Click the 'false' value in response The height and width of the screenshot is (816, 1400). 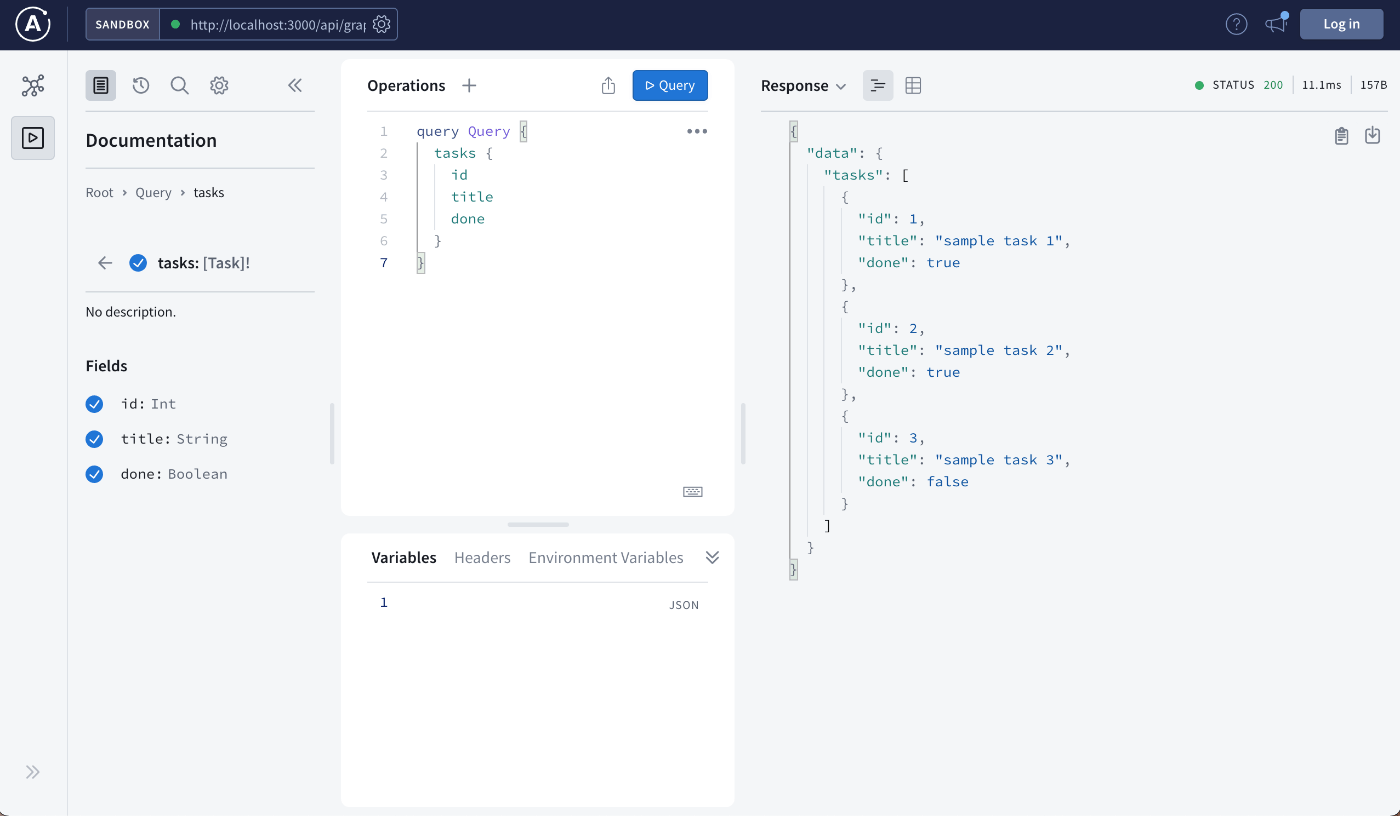coord(948,482)
